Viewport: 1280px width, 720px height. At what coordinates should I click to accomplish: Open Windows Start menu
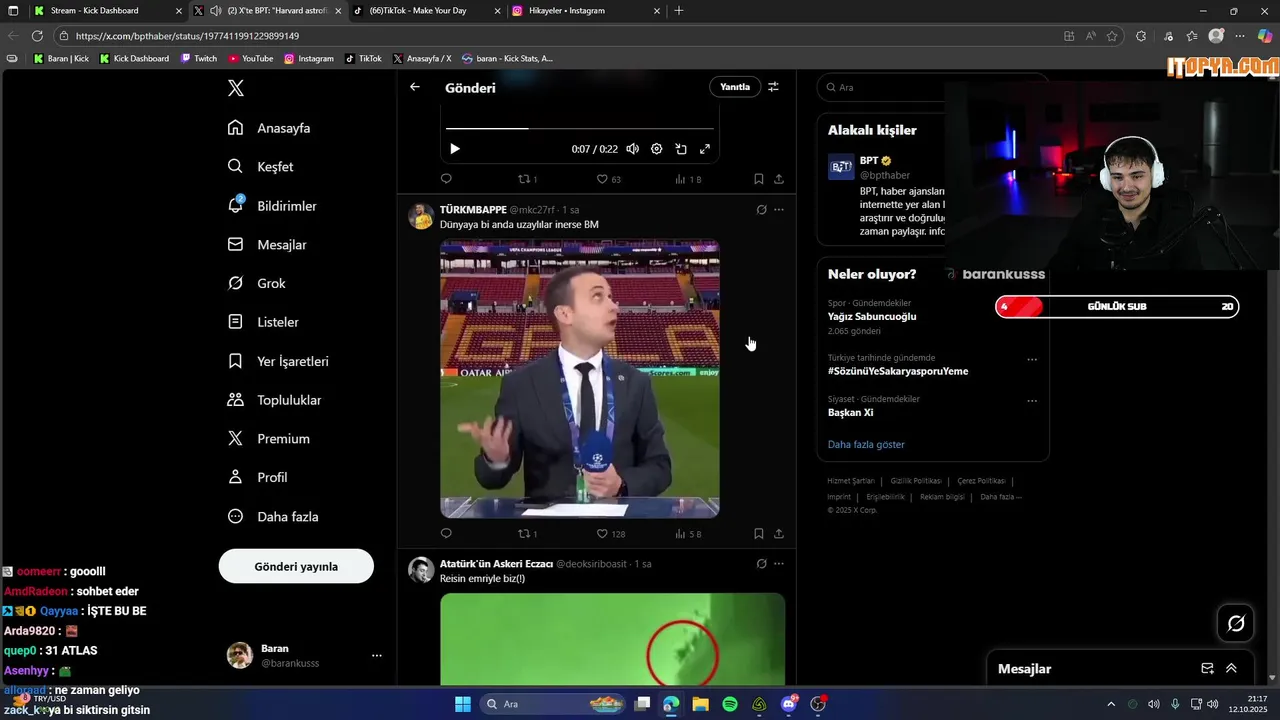click(x=463, y=704)
